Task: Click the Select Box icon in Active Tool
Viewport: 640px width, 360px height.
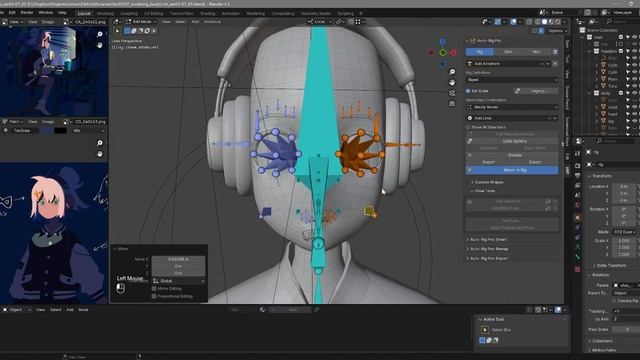Action: (485, 330)
